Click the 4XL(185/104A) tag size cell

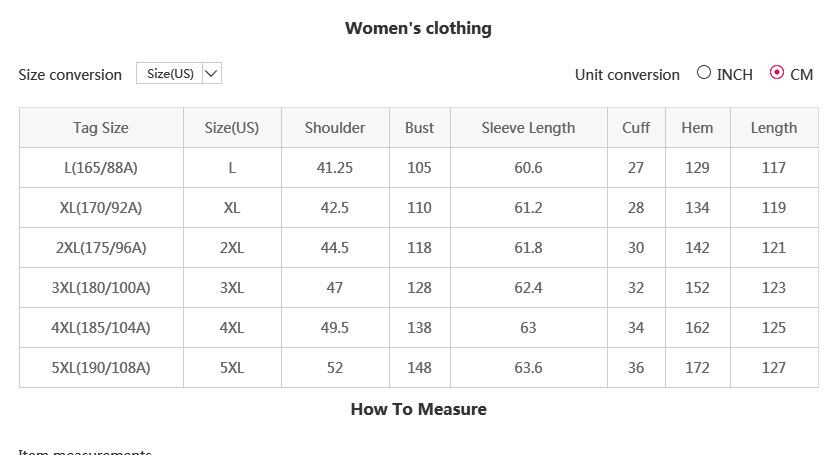101,328
